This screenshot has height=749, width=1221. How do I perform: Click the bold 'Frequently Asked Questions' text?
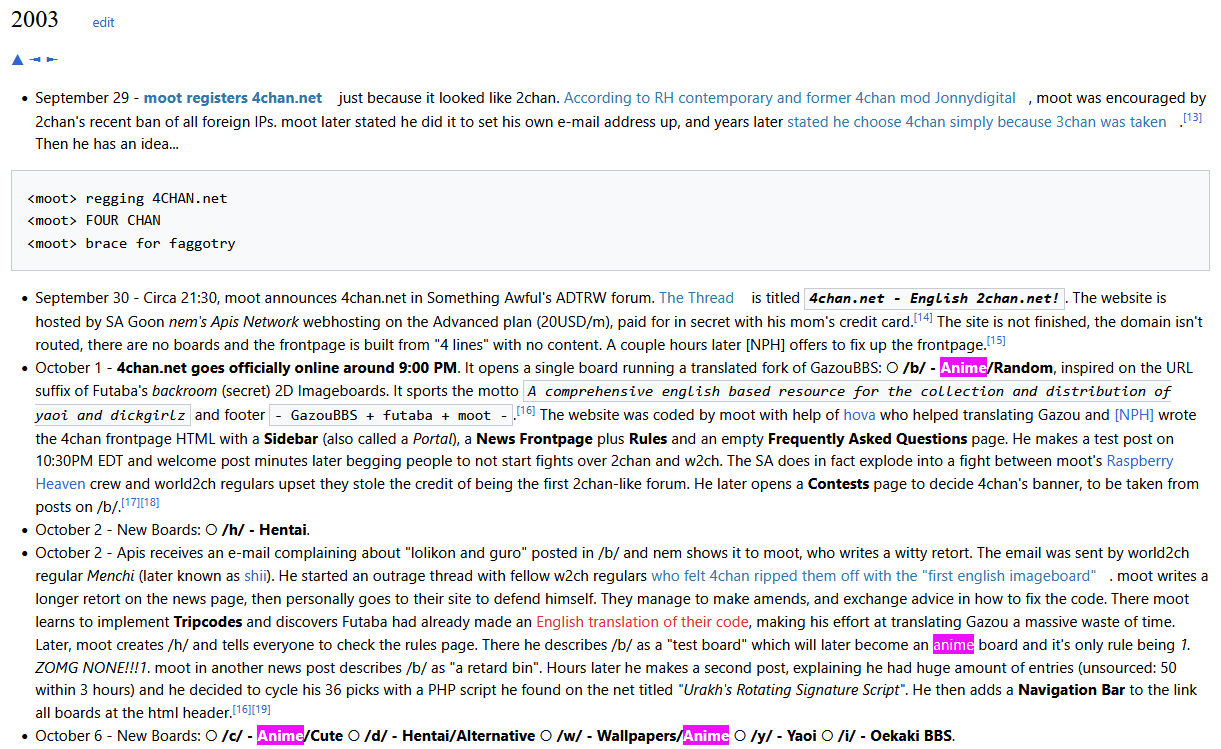coord(867,438)
